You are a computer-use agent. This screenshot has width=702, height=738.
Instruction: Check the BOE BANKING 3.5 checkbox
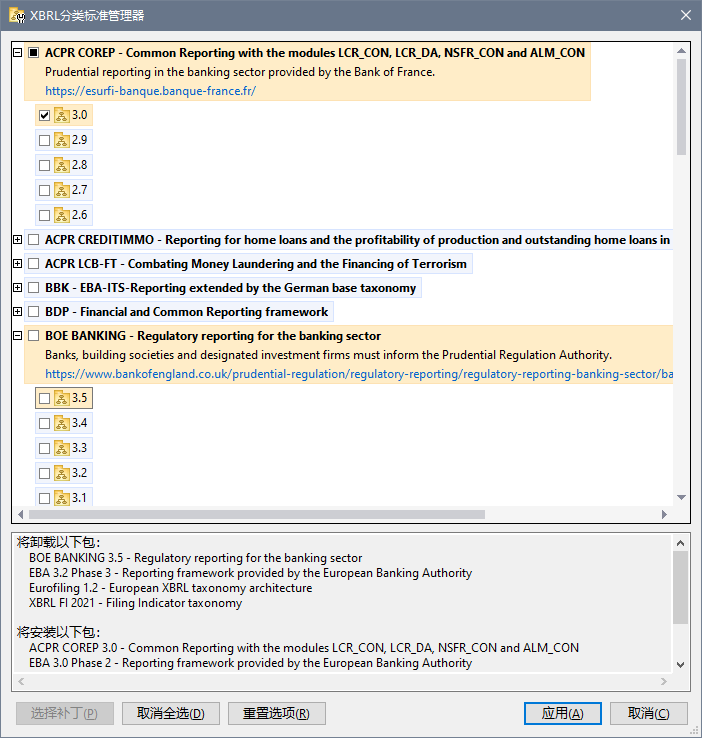[44, 398]
